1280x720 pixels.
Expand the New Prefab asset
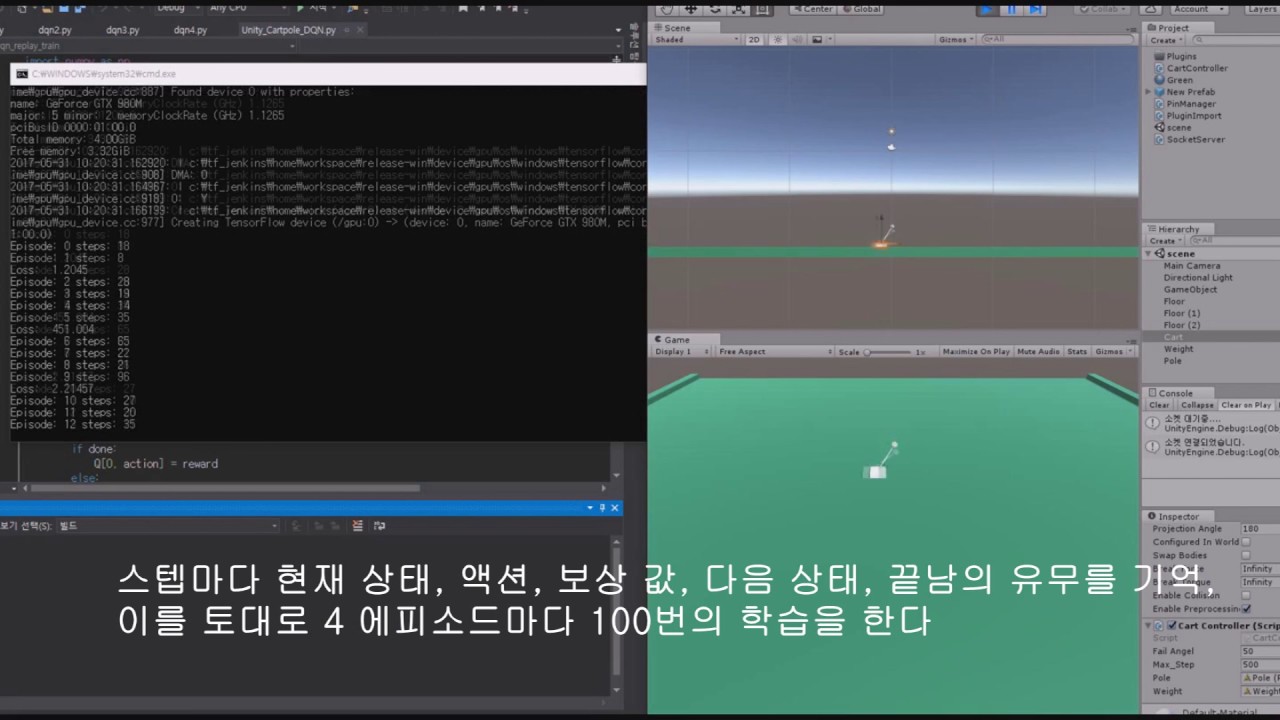[1148, 92]
